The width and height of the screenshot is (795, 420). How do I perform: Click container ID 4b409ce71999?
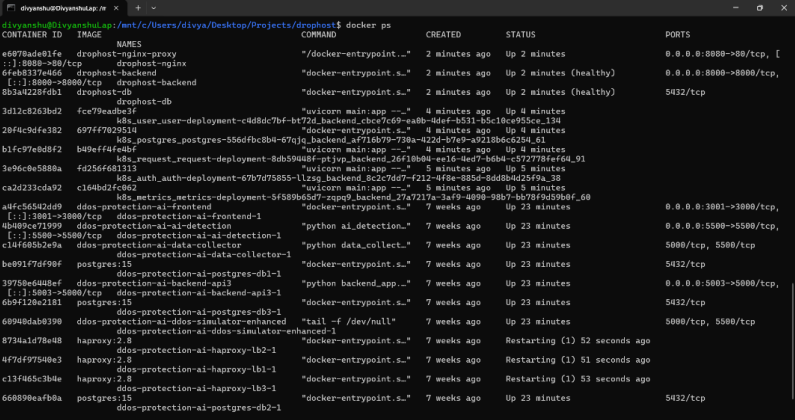click(32, 226)
